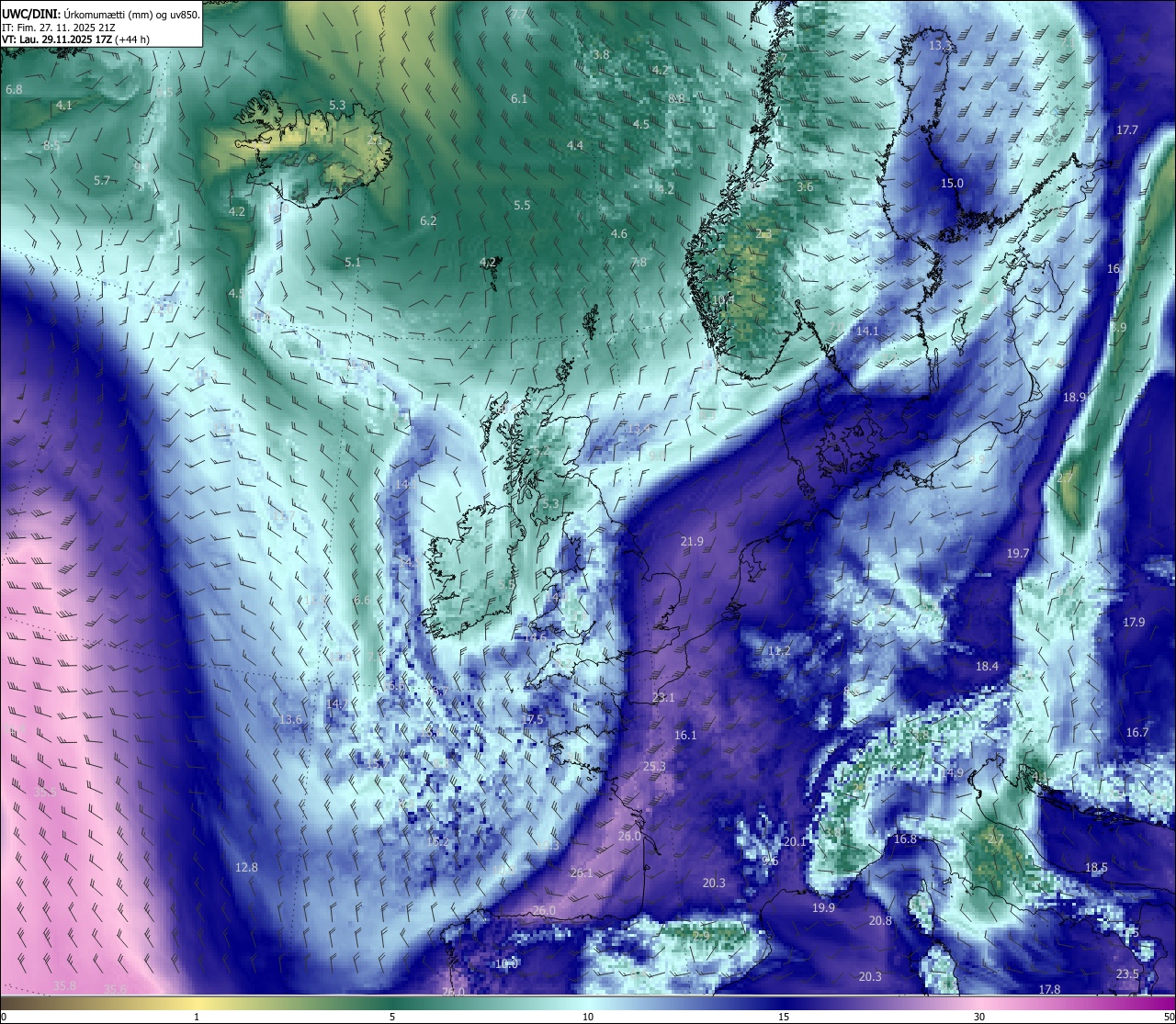Click the '17.9' value label
Viewport: 1176px width, 1024px height.
pos(1134,622)
